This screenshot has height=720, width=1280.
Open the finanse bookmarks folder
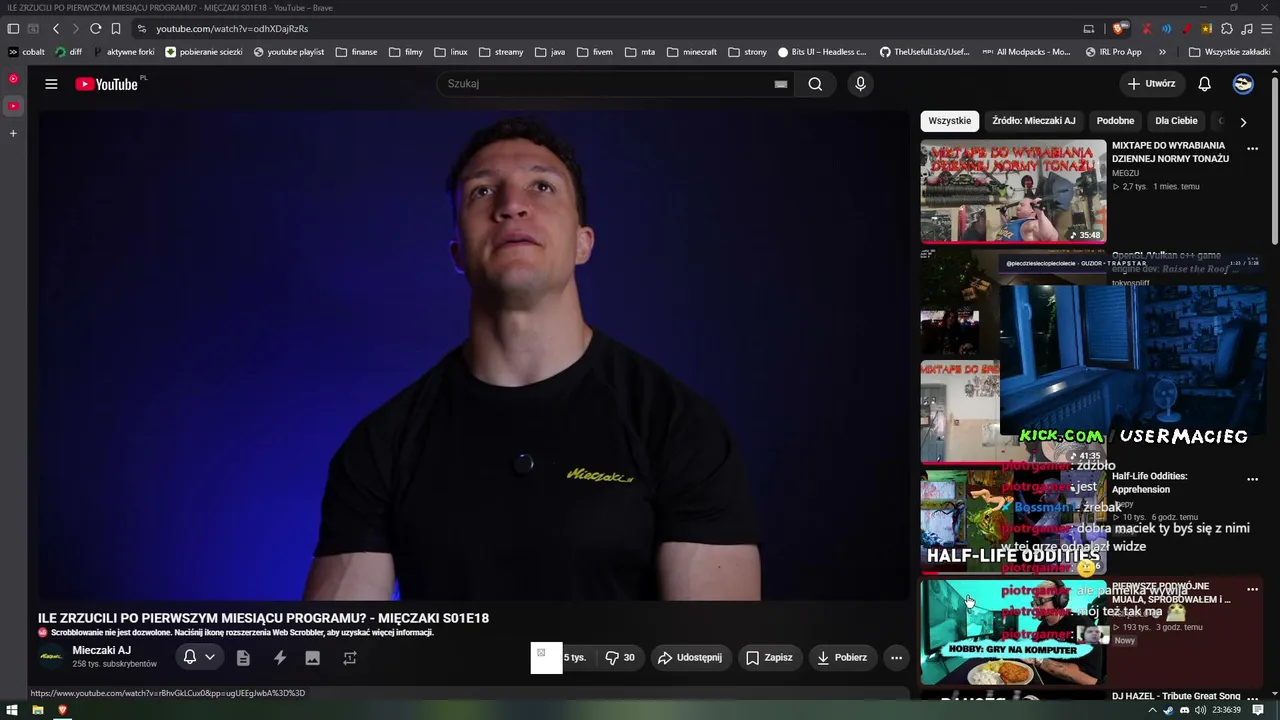(357, 52)
